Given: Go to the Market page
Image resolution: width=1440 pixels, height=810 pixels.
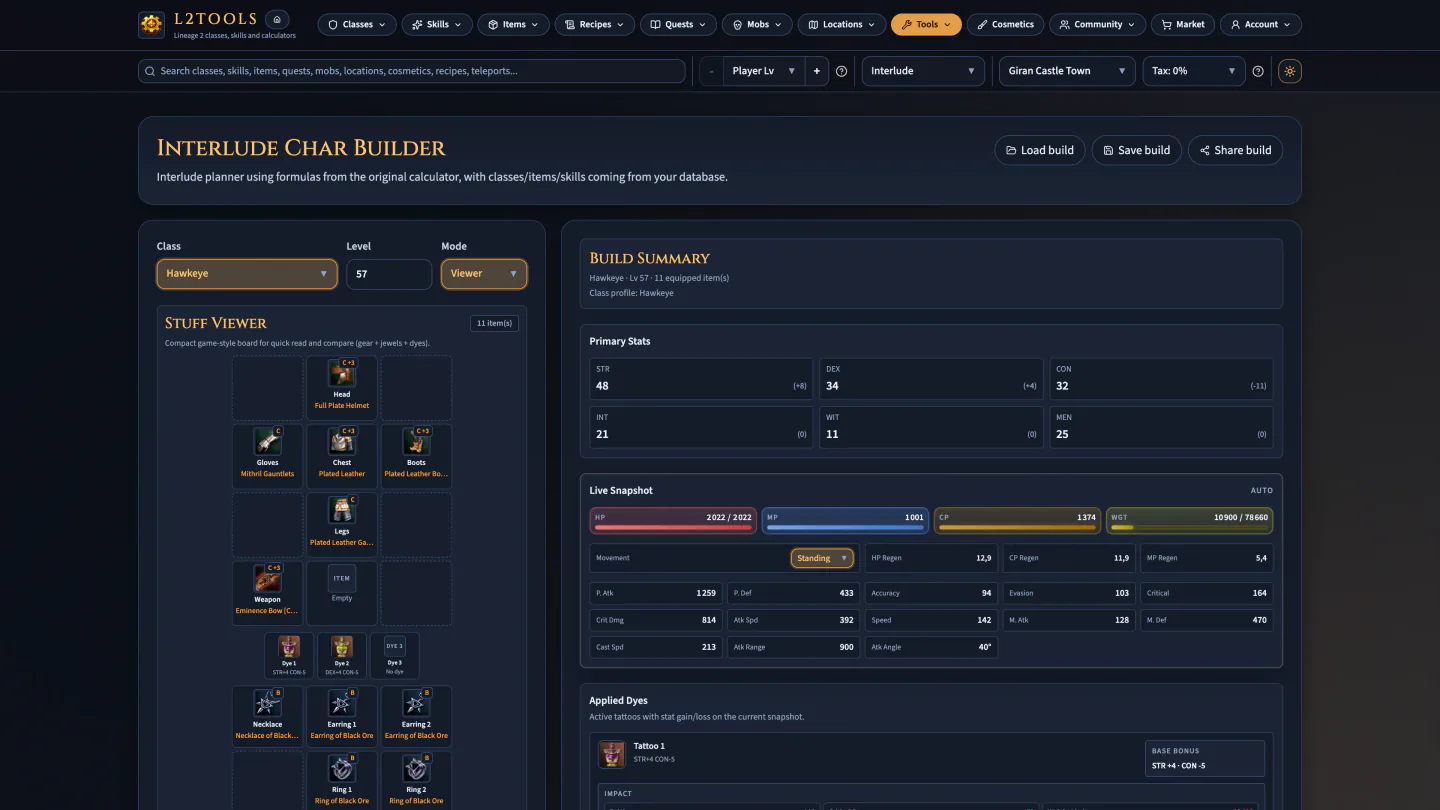Looking at the screenshot, I should coord(1183,24).
